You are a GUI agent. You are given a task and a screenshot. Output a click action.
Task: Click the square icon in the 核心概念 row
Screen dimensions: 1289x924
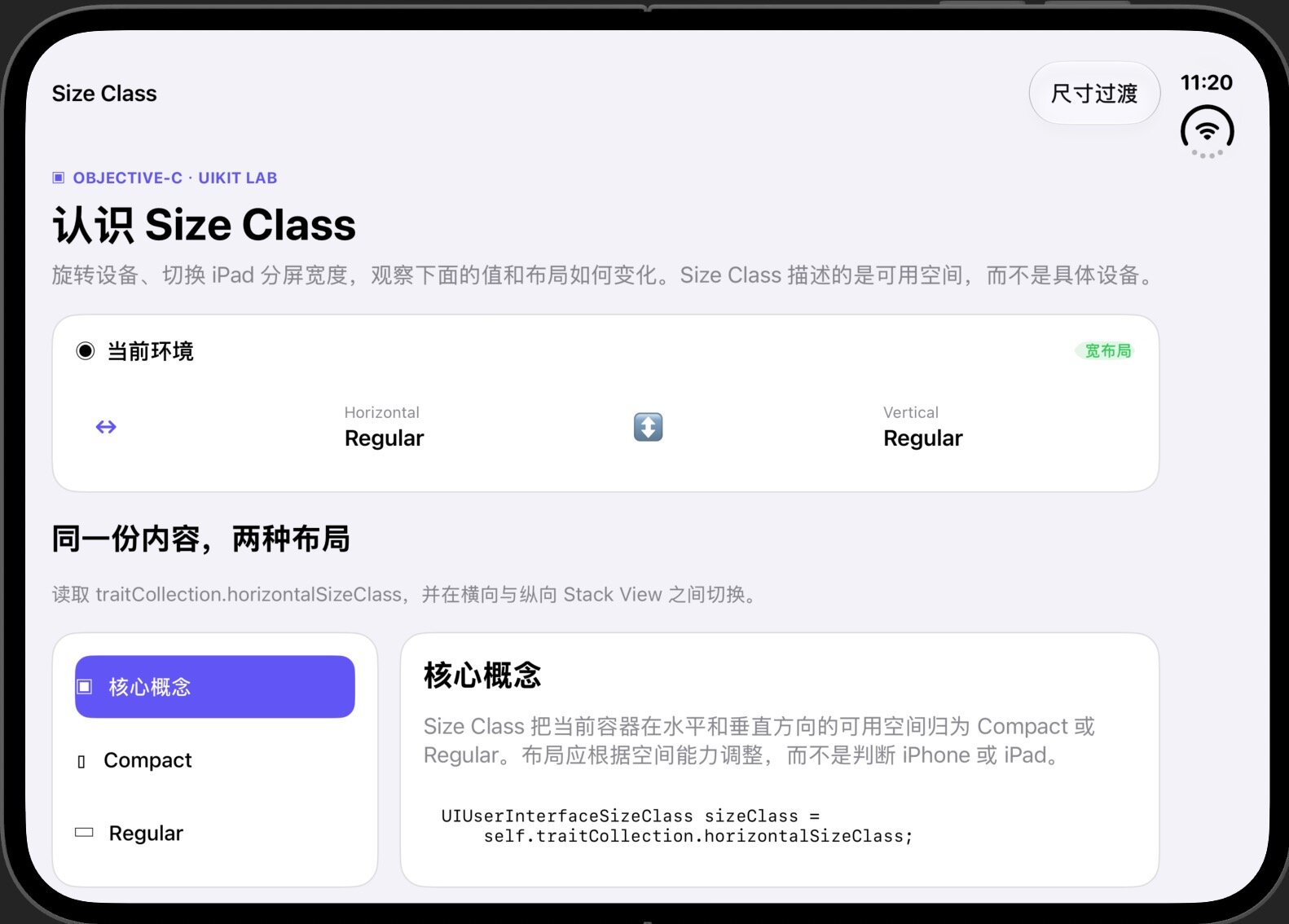85,687
